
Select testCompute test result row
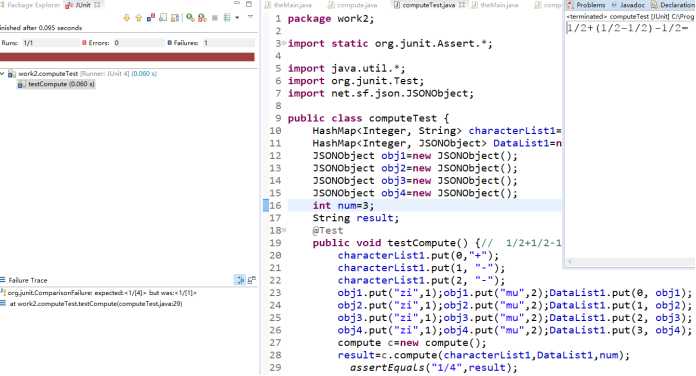[x=56, y=84]
